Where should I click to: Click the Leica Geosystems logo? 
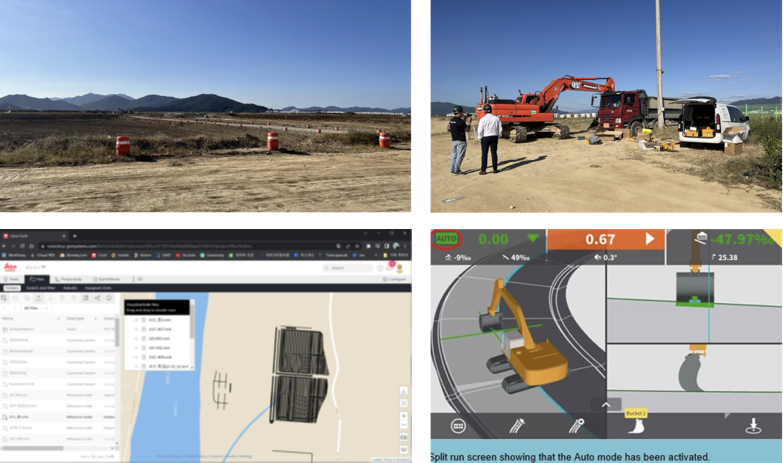[9, 267]
